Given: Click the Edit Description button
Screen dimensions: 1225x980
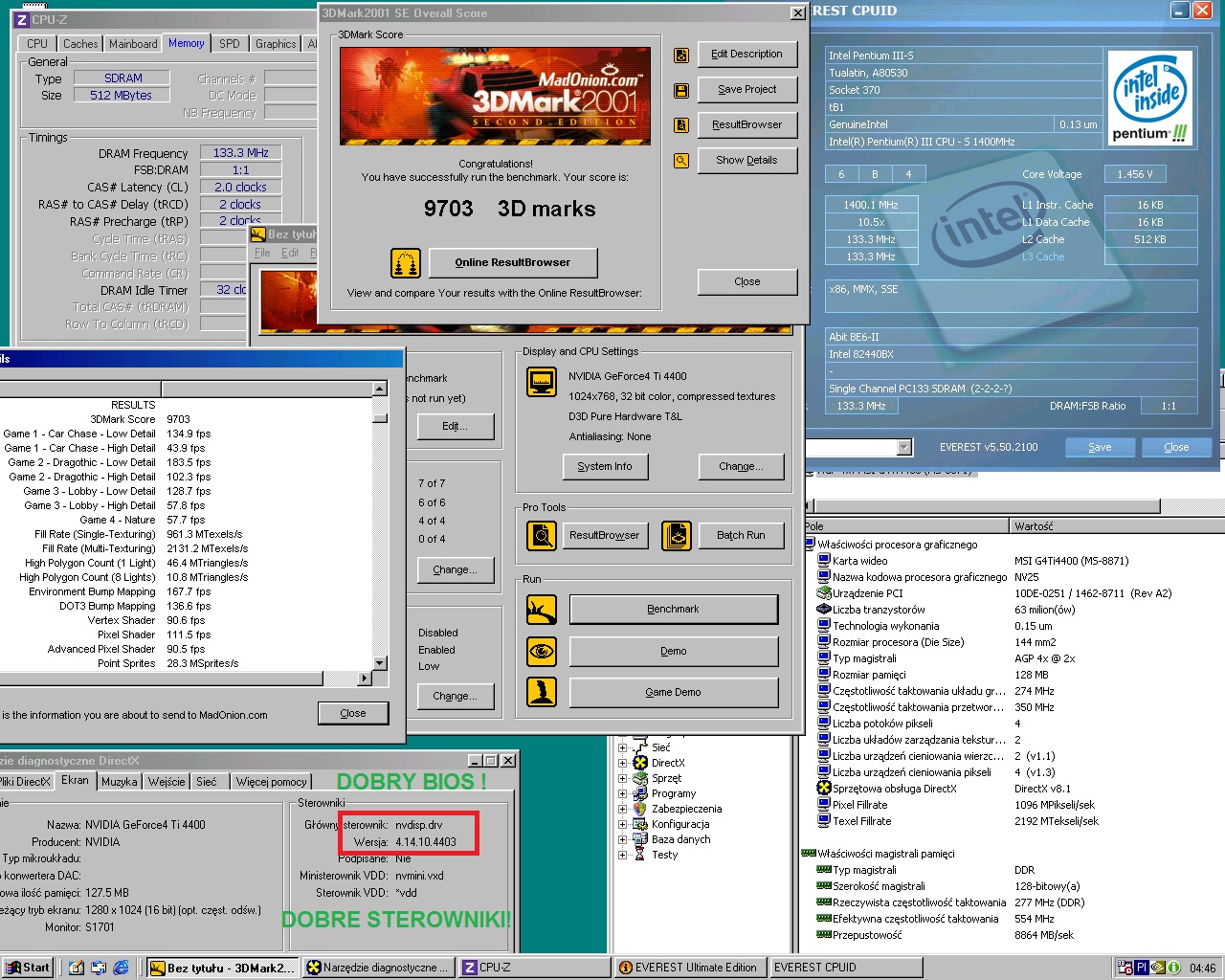Looking at the screenshot, I should [x=746, y=55].
